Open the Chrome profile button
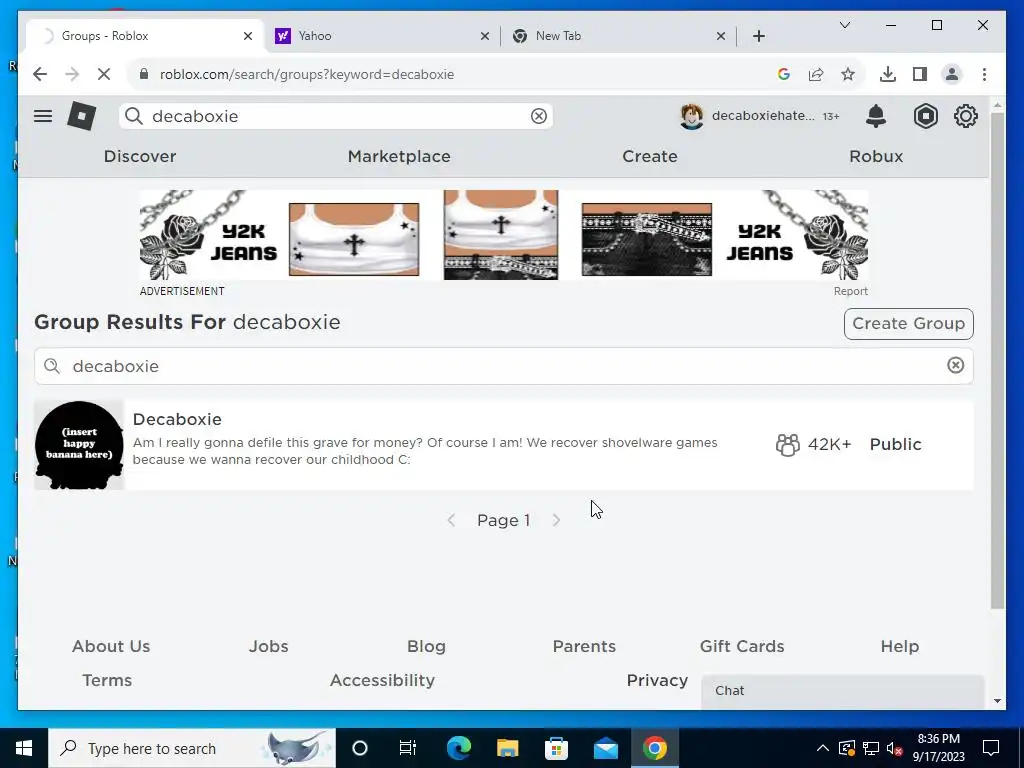Viewport: 1024px width, 768px height. click(952, 74)
